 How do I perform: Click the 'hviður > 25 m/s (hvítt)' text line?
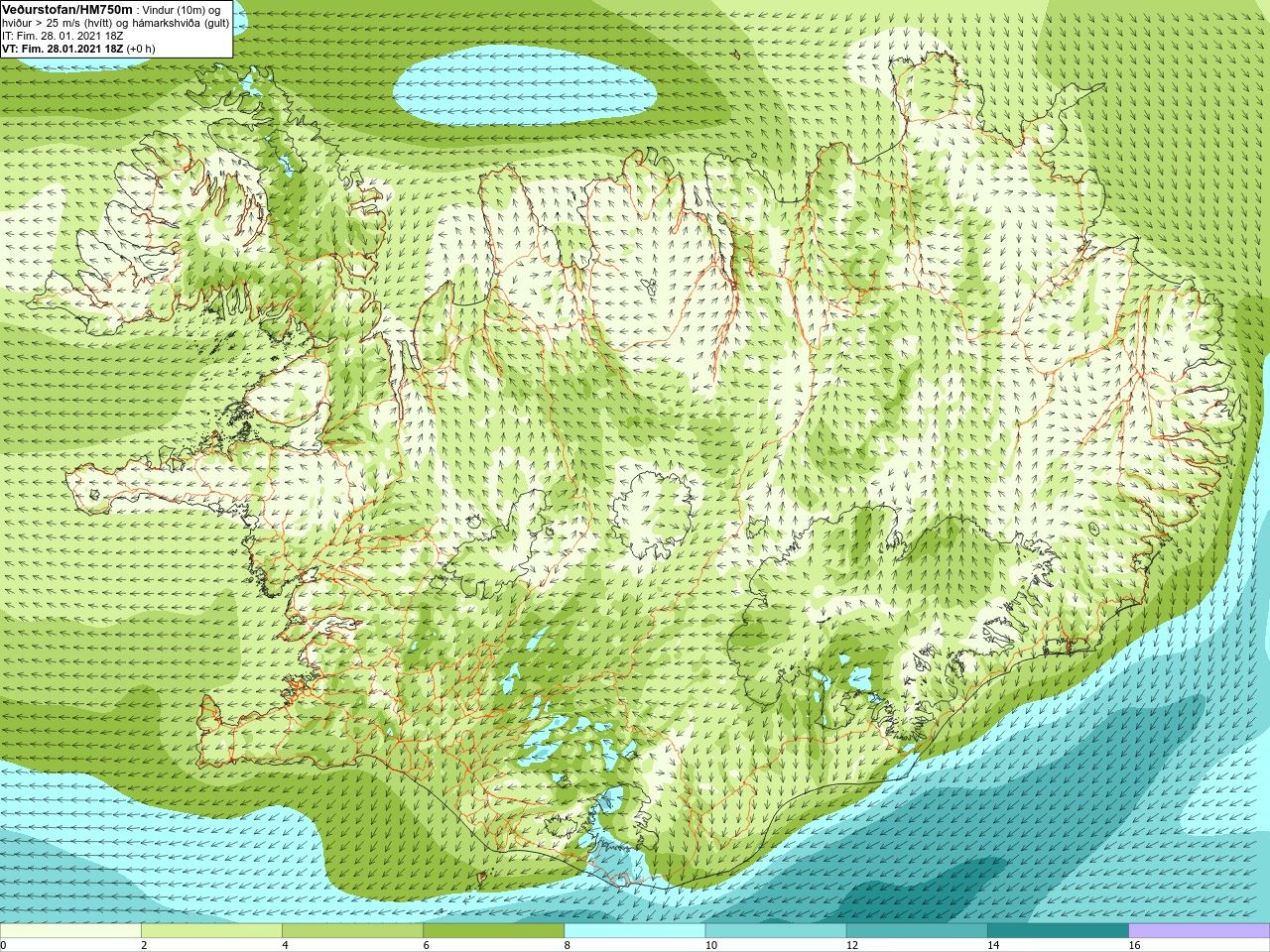pyautogui.click(x=59, y=23)
